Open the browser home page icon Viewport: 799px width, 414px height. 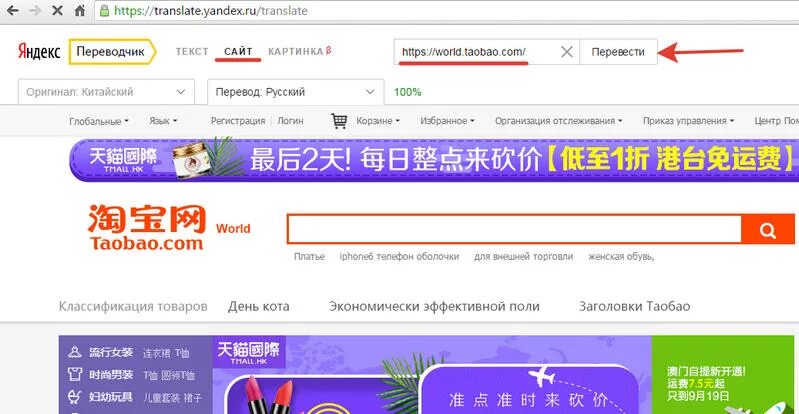point(80,10)
